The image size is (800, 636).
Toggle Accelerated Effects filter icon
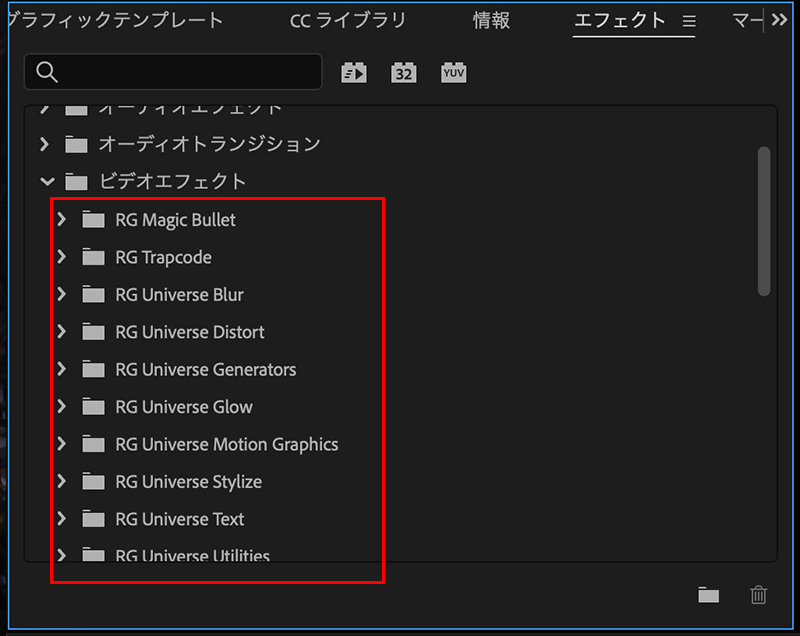354,72
